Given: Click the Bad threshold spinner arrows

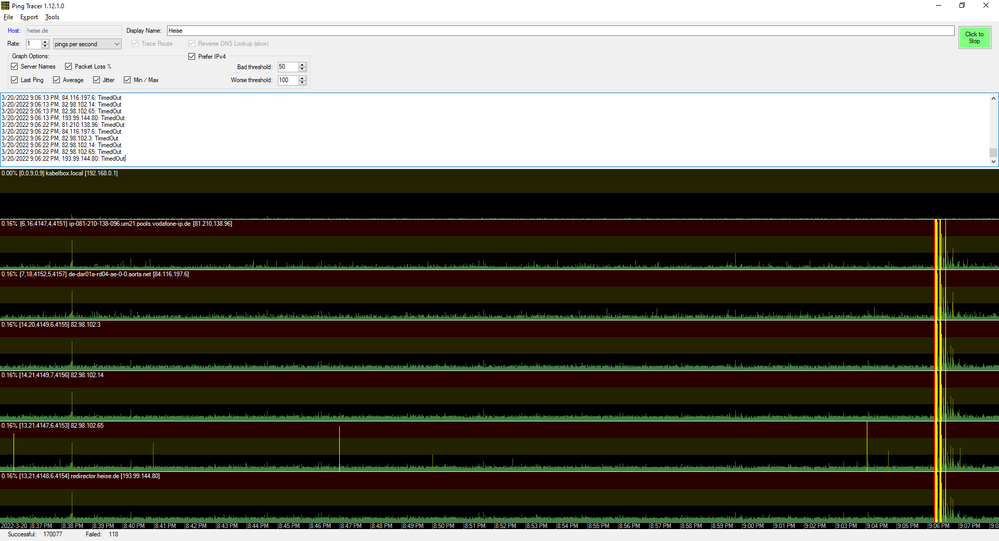Looking at the screenshot, I should pos(302,67).
